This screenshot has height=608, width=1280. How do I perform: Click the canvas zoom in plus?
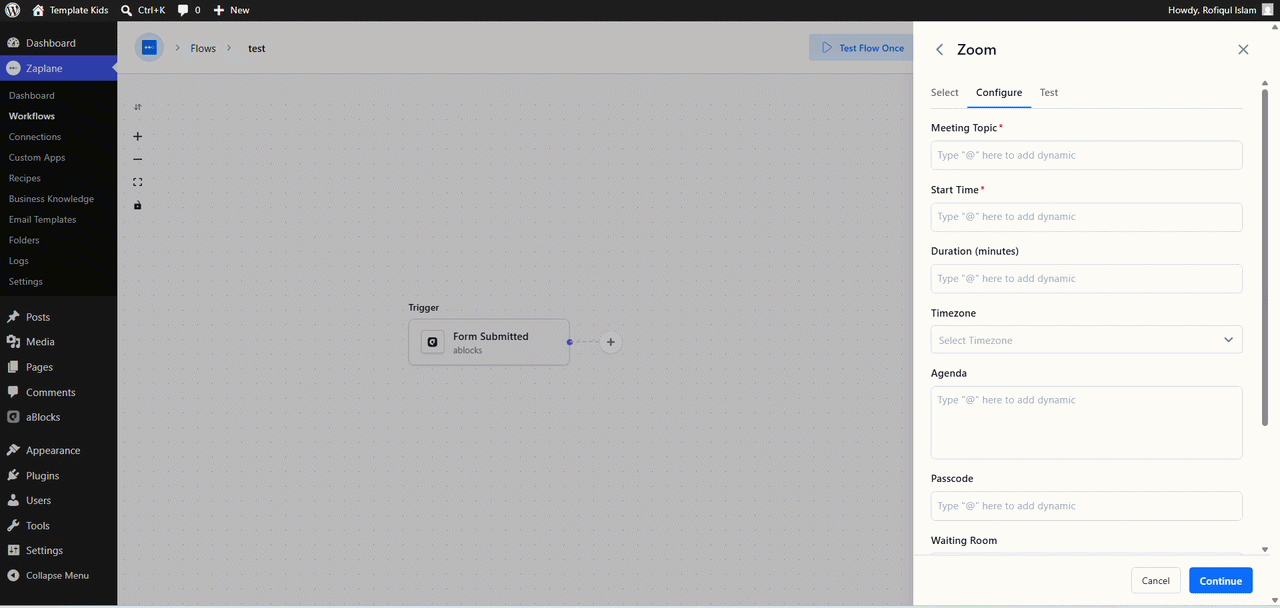138,137
